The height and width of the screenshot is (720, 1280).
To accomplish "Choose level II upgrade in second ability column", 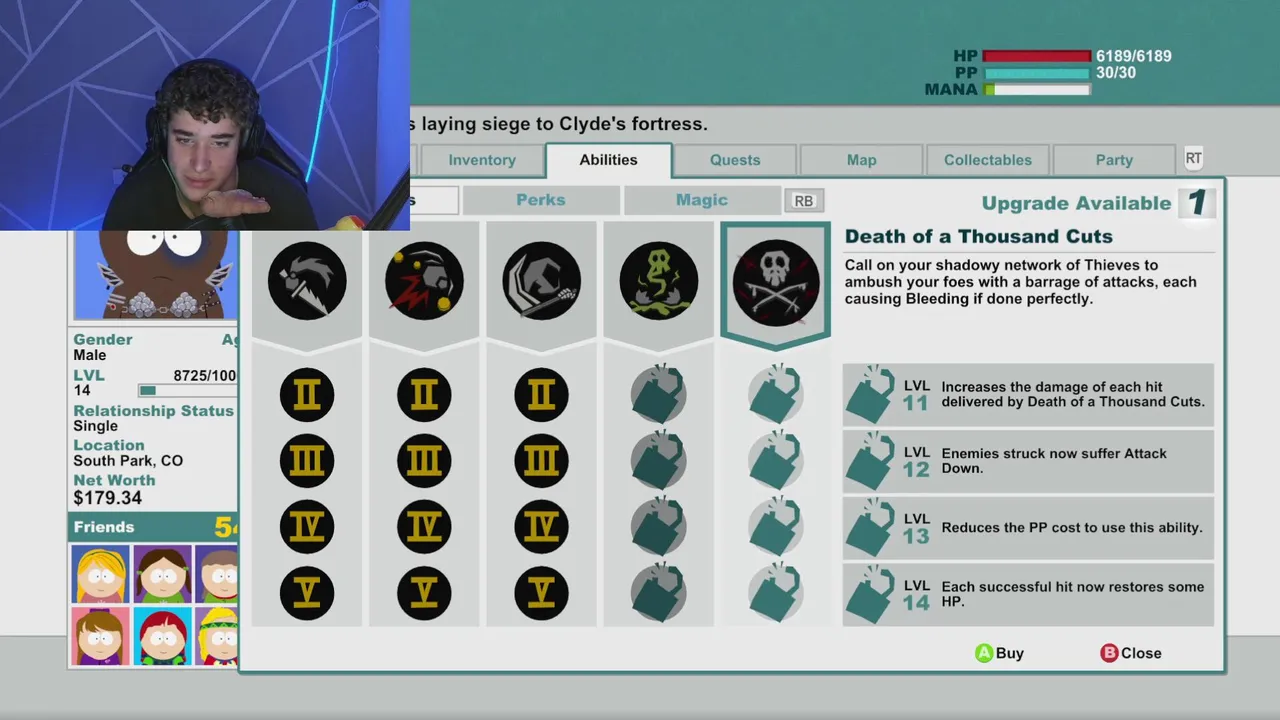I will (424, 395).
